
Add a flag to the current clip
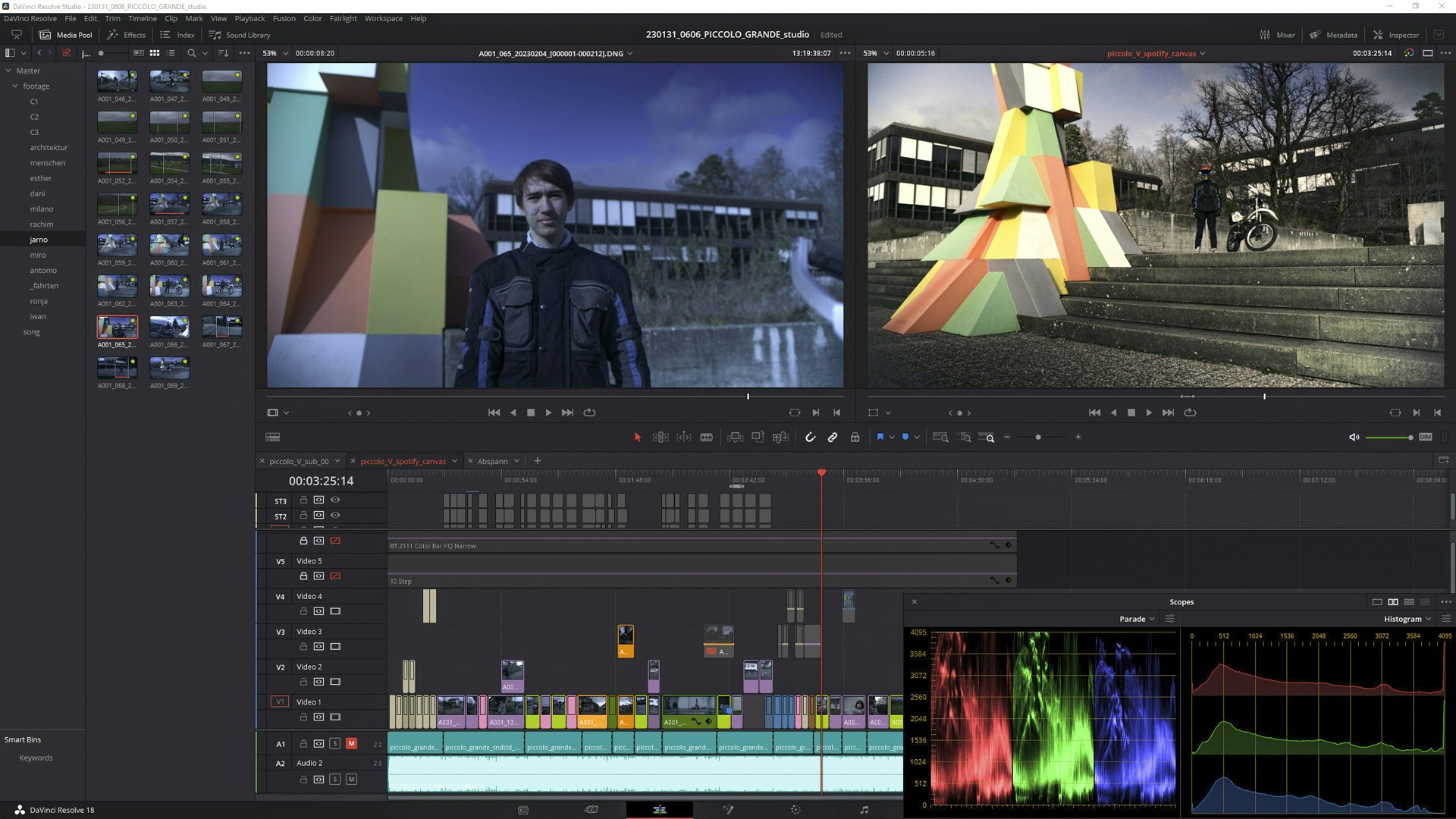[x=880, y=438]
